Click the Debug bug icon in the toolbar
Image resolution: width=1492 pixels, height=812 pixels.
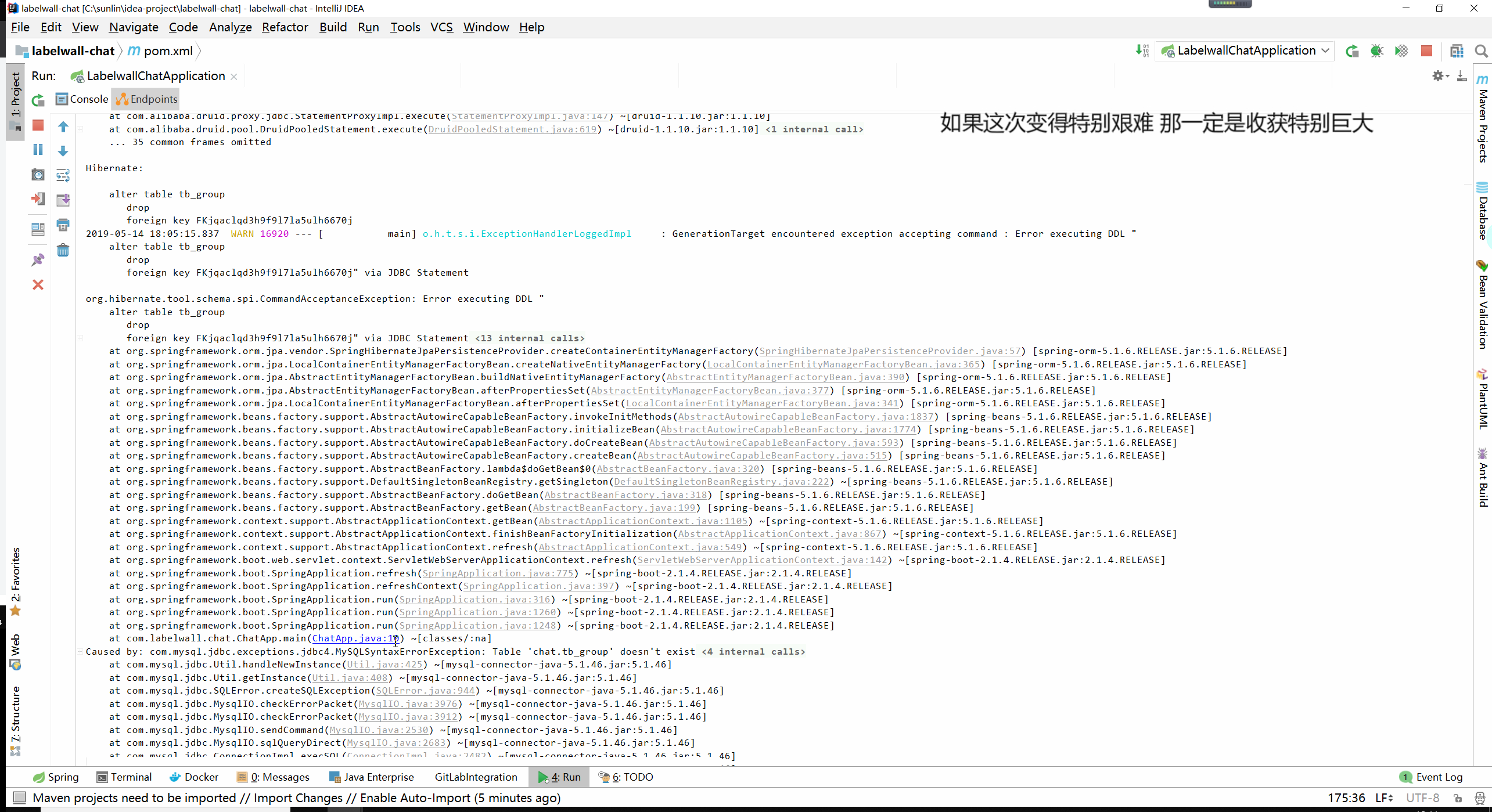(x=1376, y=51)
